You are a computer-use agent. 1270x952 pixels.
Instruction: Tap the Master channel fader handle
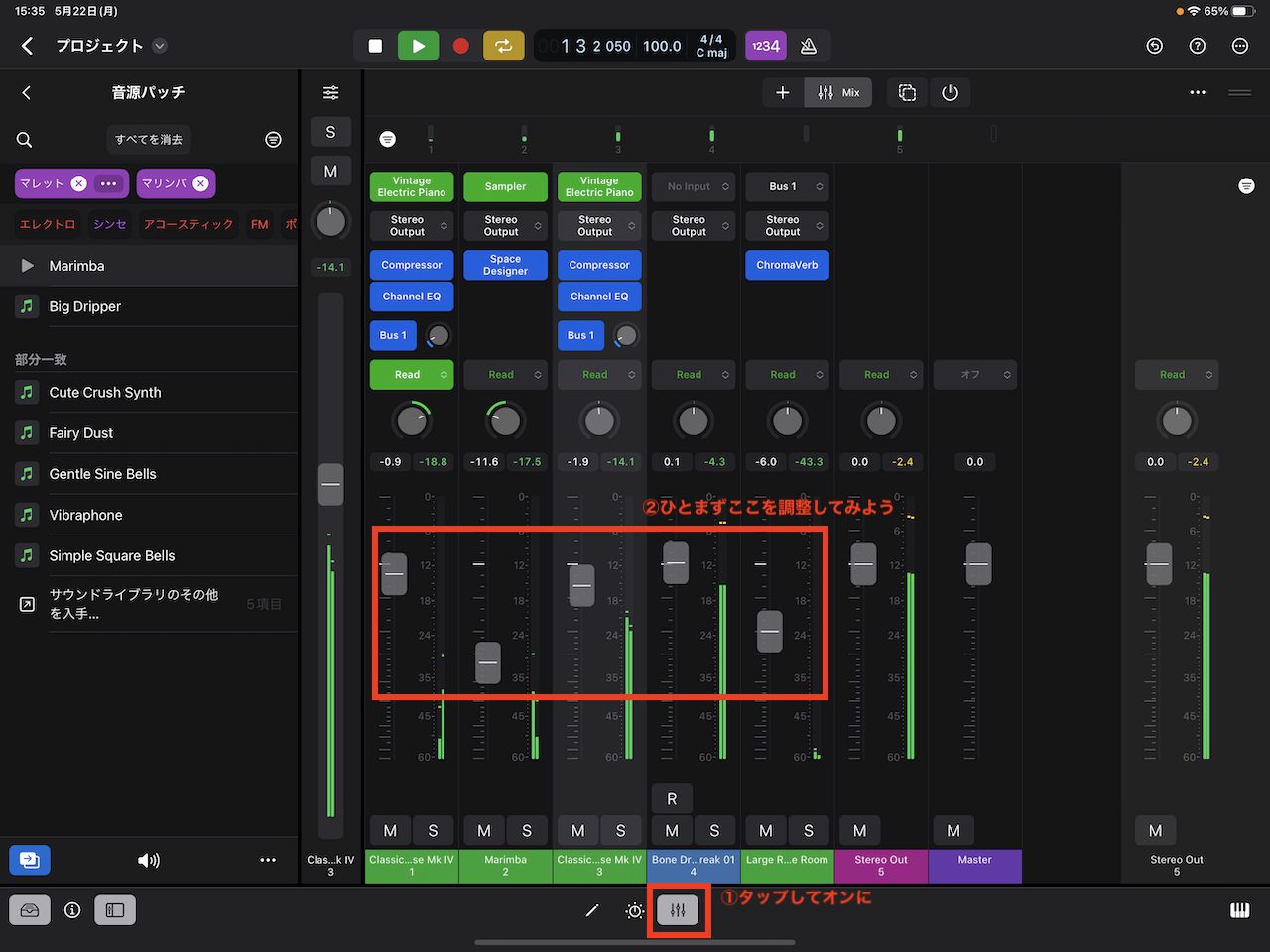[x=978, y=564]
